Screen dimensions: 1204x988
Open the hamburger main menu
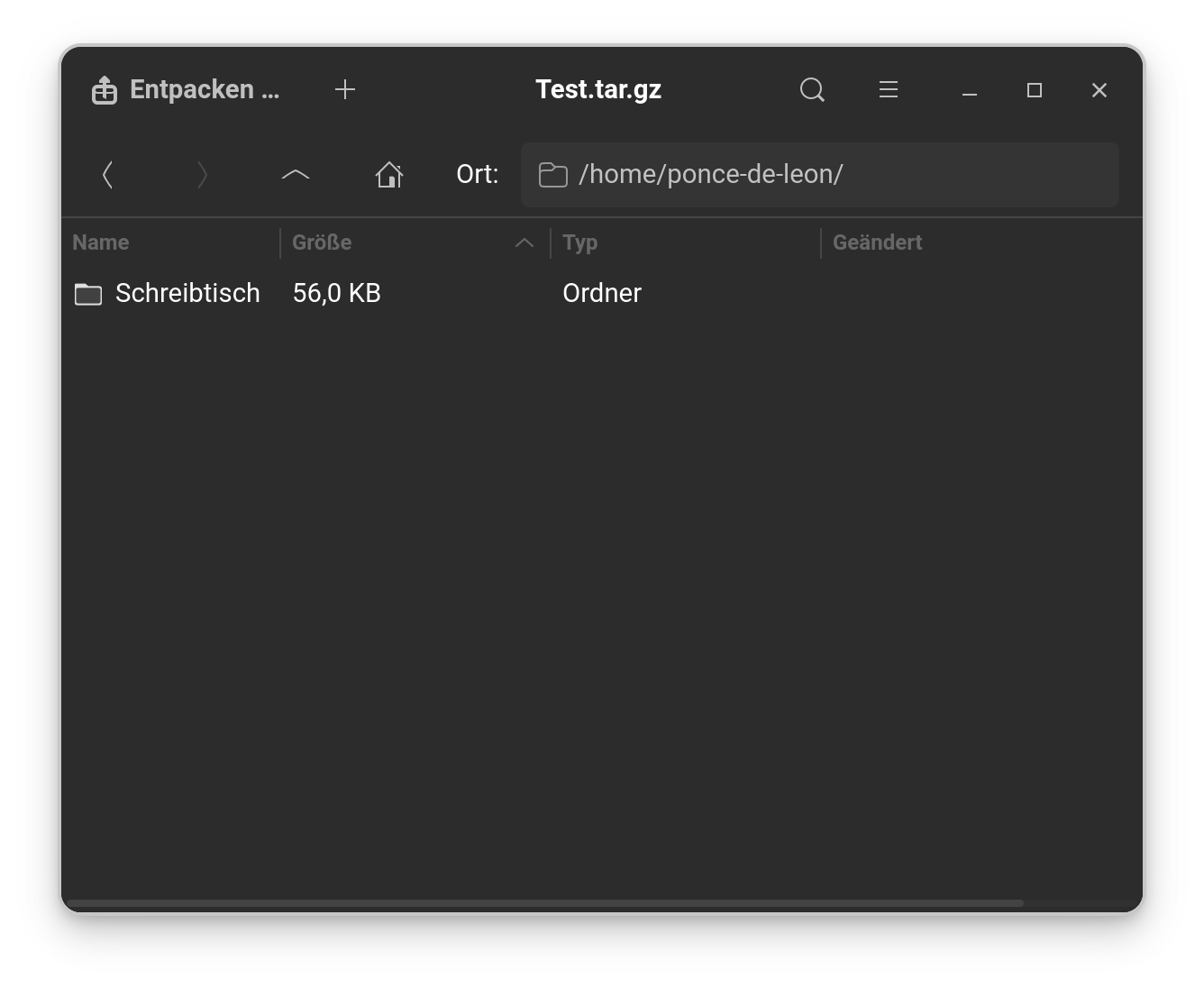coord(889,90)
